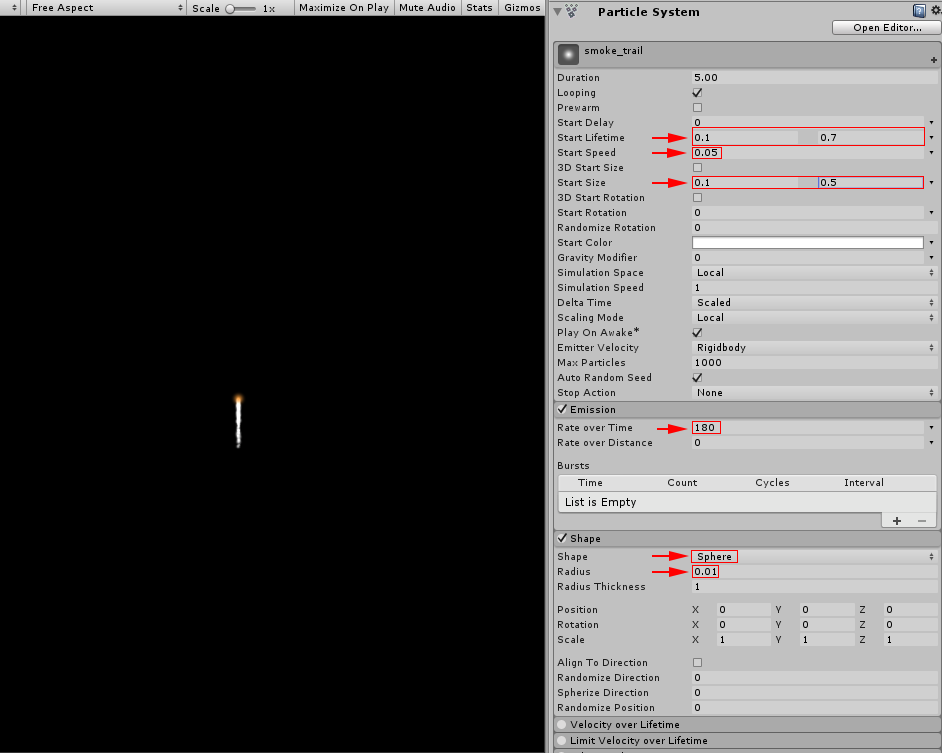Adjust the Game view Scale slider

(240, 8)
